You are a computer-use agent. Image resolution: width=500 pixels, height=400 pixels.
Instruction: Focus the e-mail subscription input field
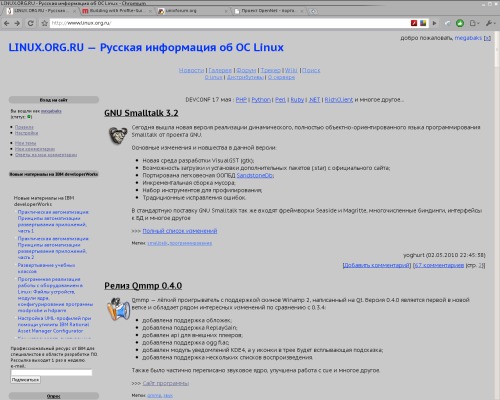[51, 373]
